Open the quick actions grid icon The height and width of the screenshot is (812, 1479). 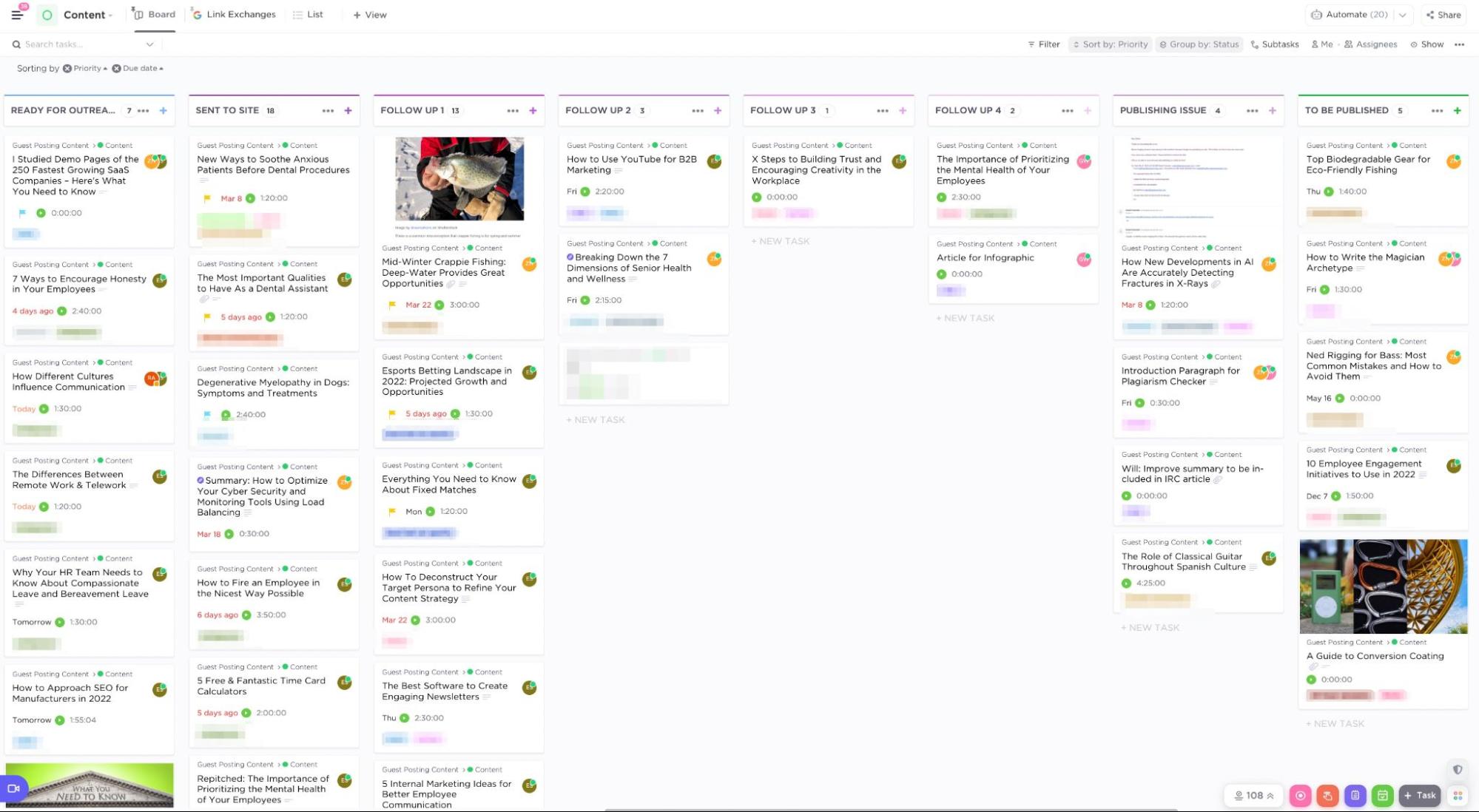coord(1458,796)
